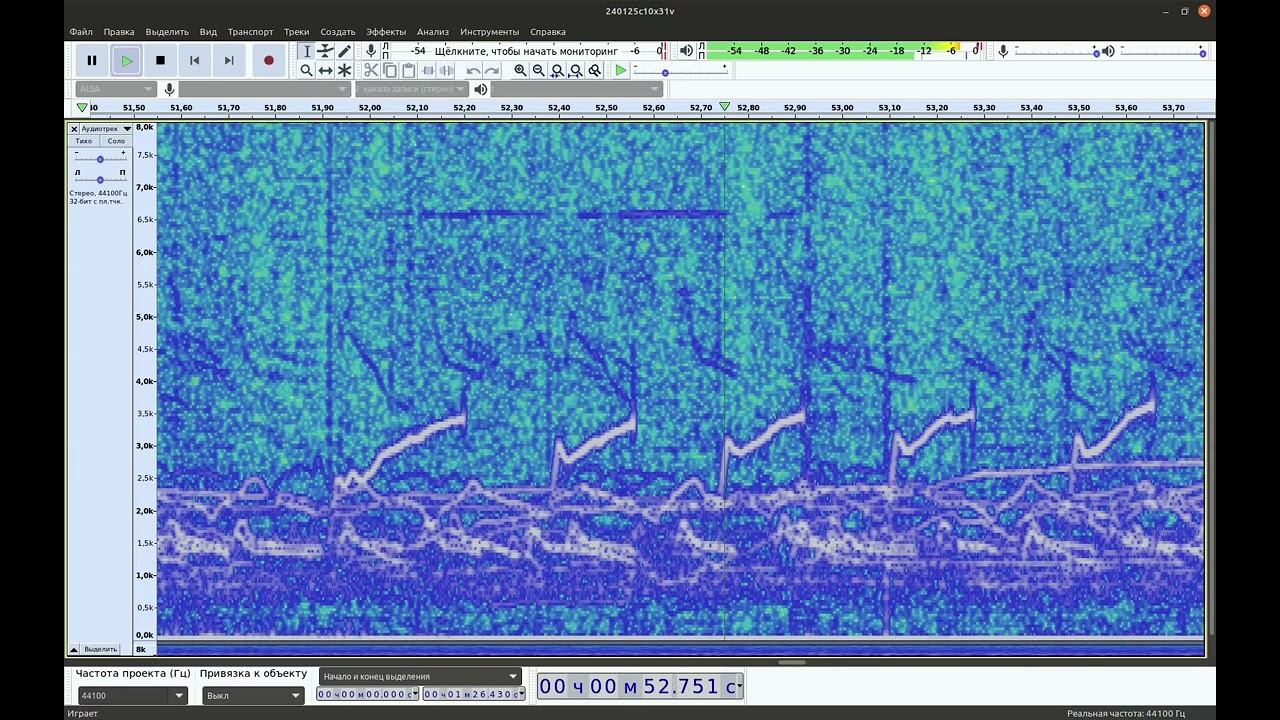Viewport: 1280px width, 720px height.
Task: Click the Trim audio icon
Action: [x=428, y=70]
